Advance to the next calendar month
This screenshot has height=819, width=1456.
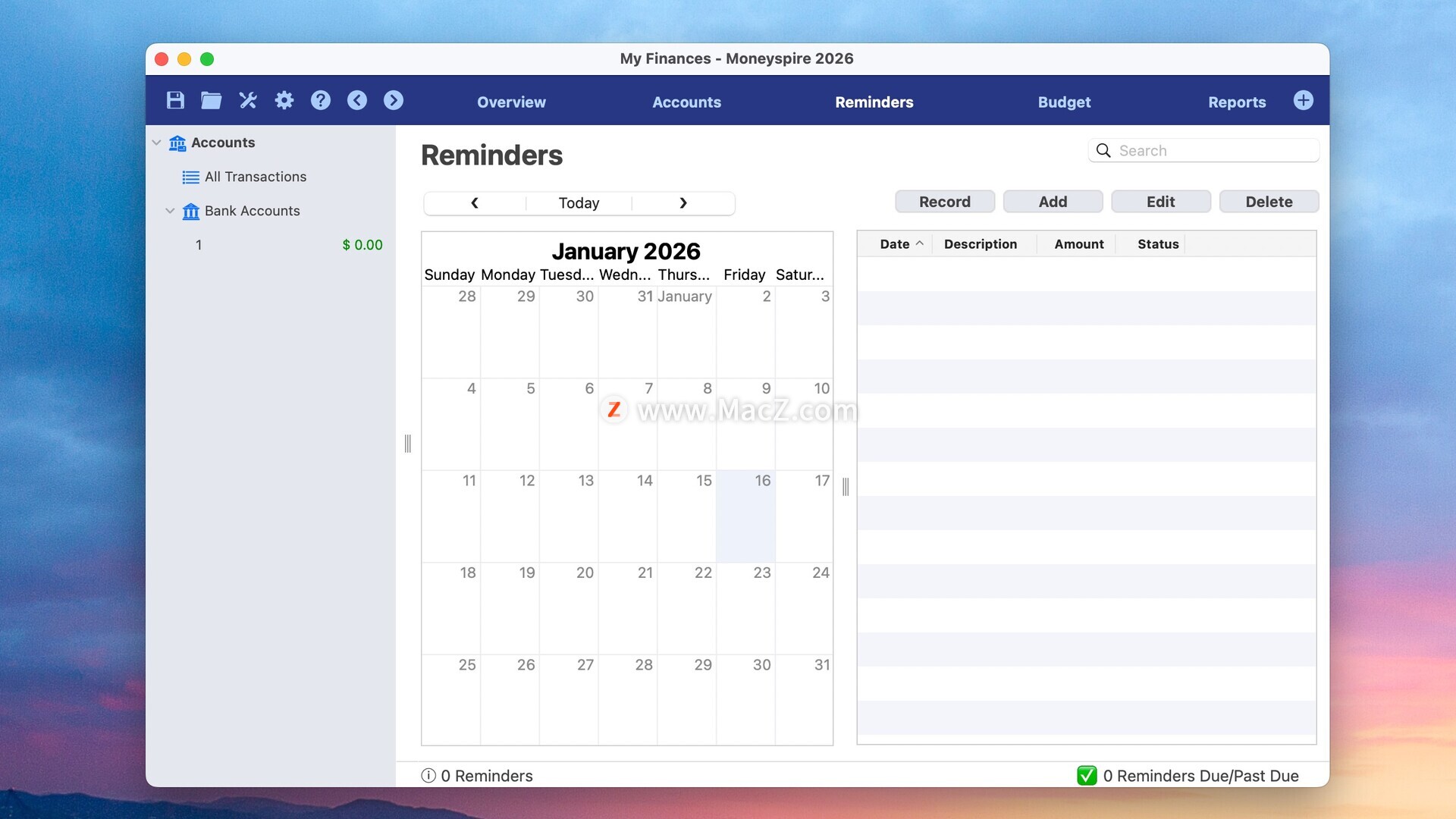click(682, 203)
